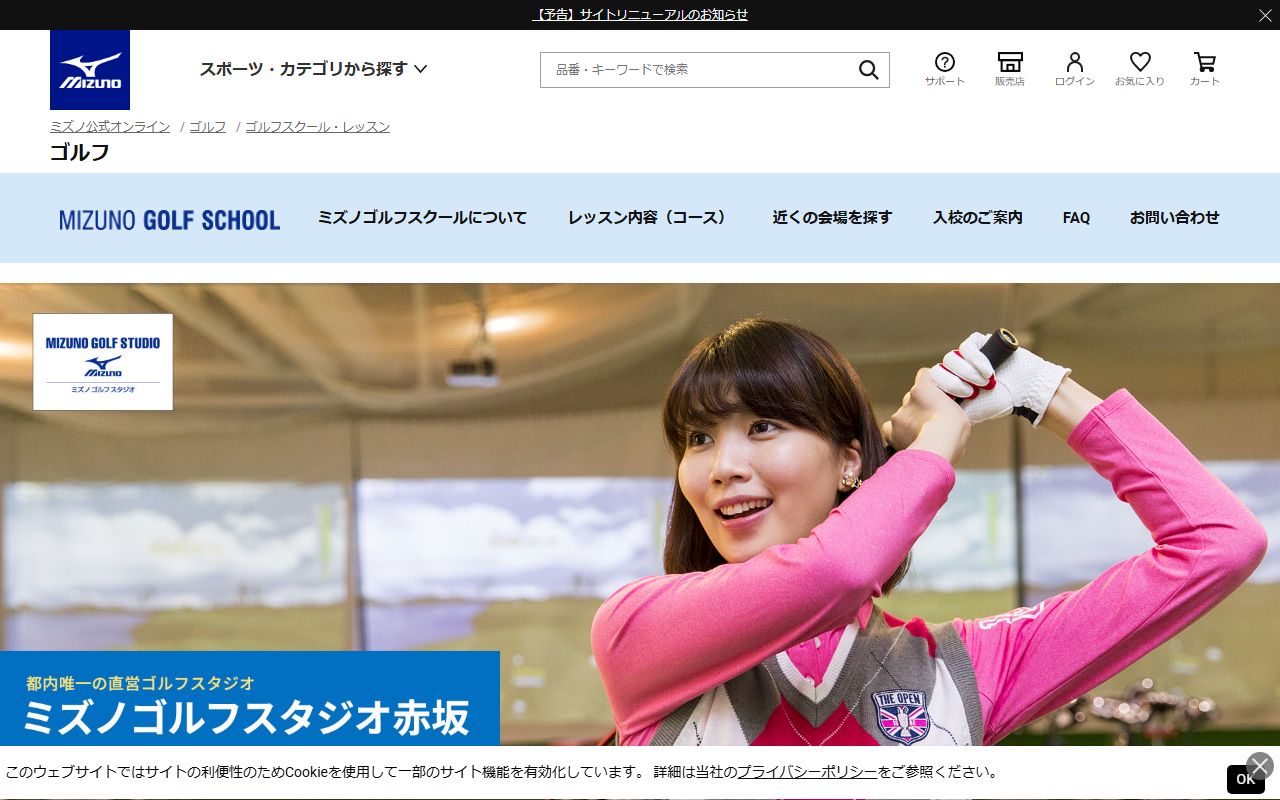Accept cookies with the OK button

(x=1245, y=779)
